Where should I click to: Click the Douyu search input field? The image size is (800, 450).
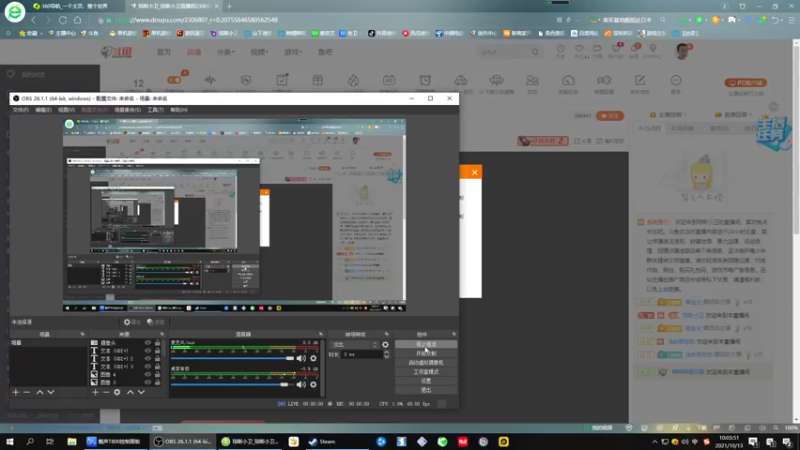click(505, 52)
